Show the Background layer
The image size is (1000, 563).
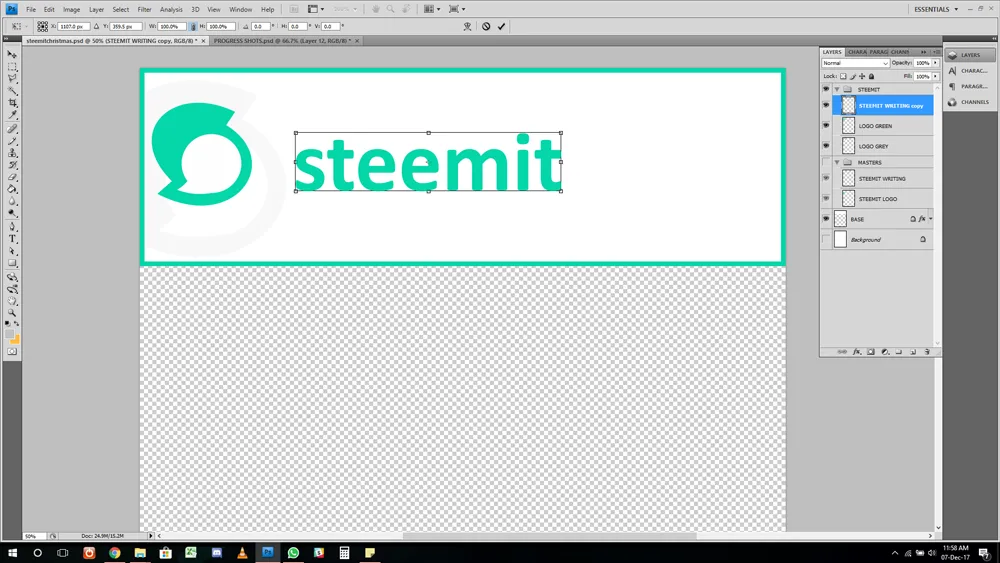[826, 240]
